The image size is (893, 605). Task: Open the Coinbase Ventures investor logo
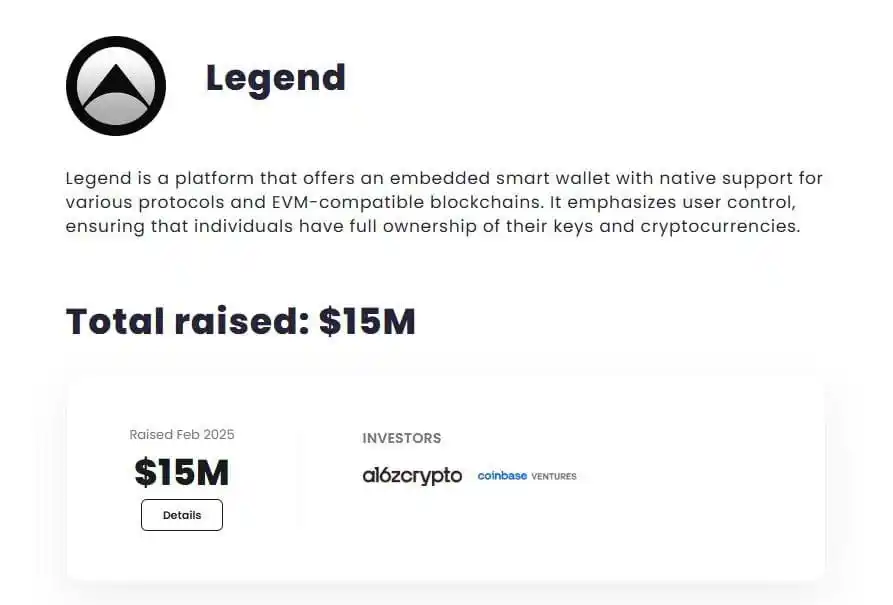click(526, 476)
